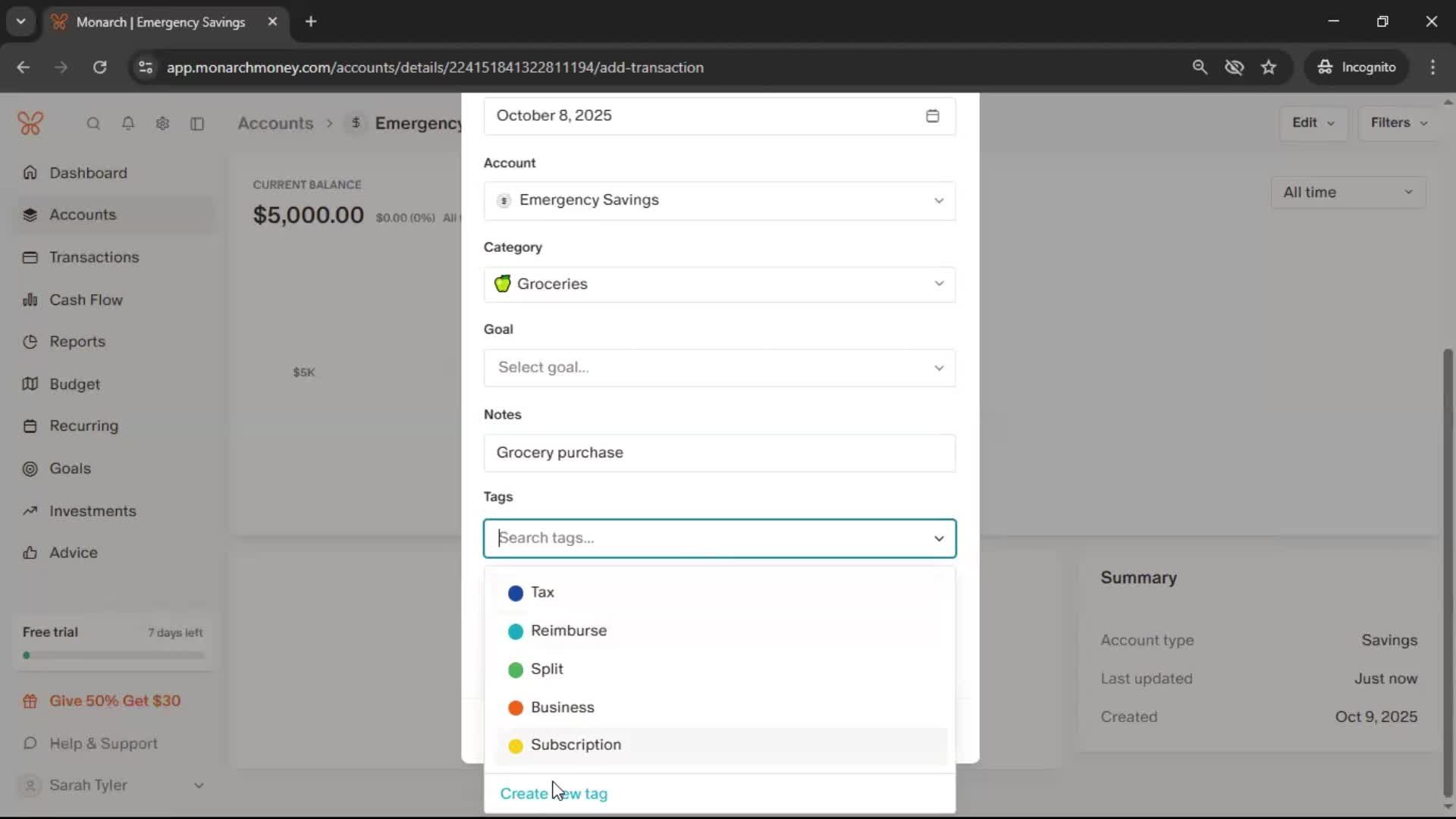Expand the Category Groceries dropdown
The width and height of the screenshot is (1456, 819).
click(x=719, y=284)
